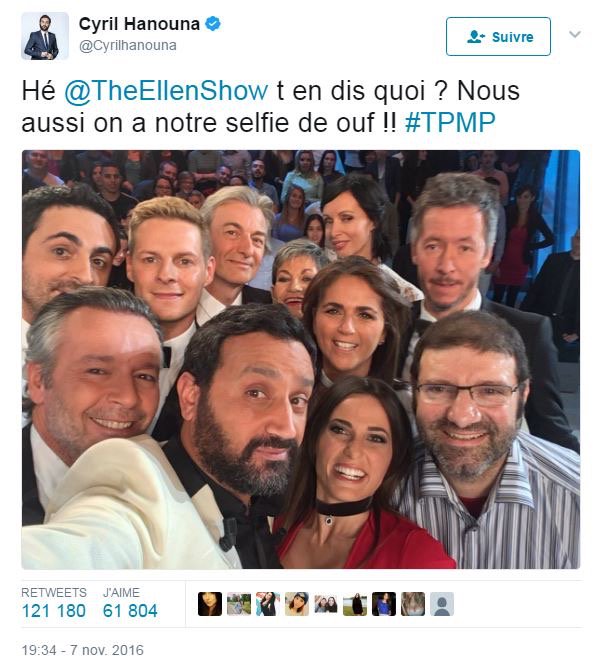Click the Suivre follow button

[x=498, y=37]
